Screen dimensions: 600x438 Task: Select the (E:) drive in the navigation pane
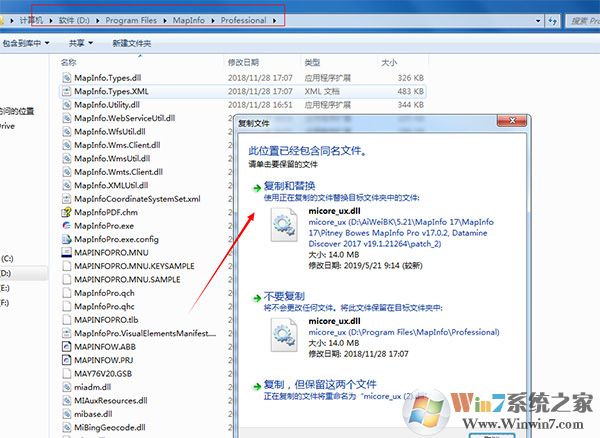pos(5,288)
